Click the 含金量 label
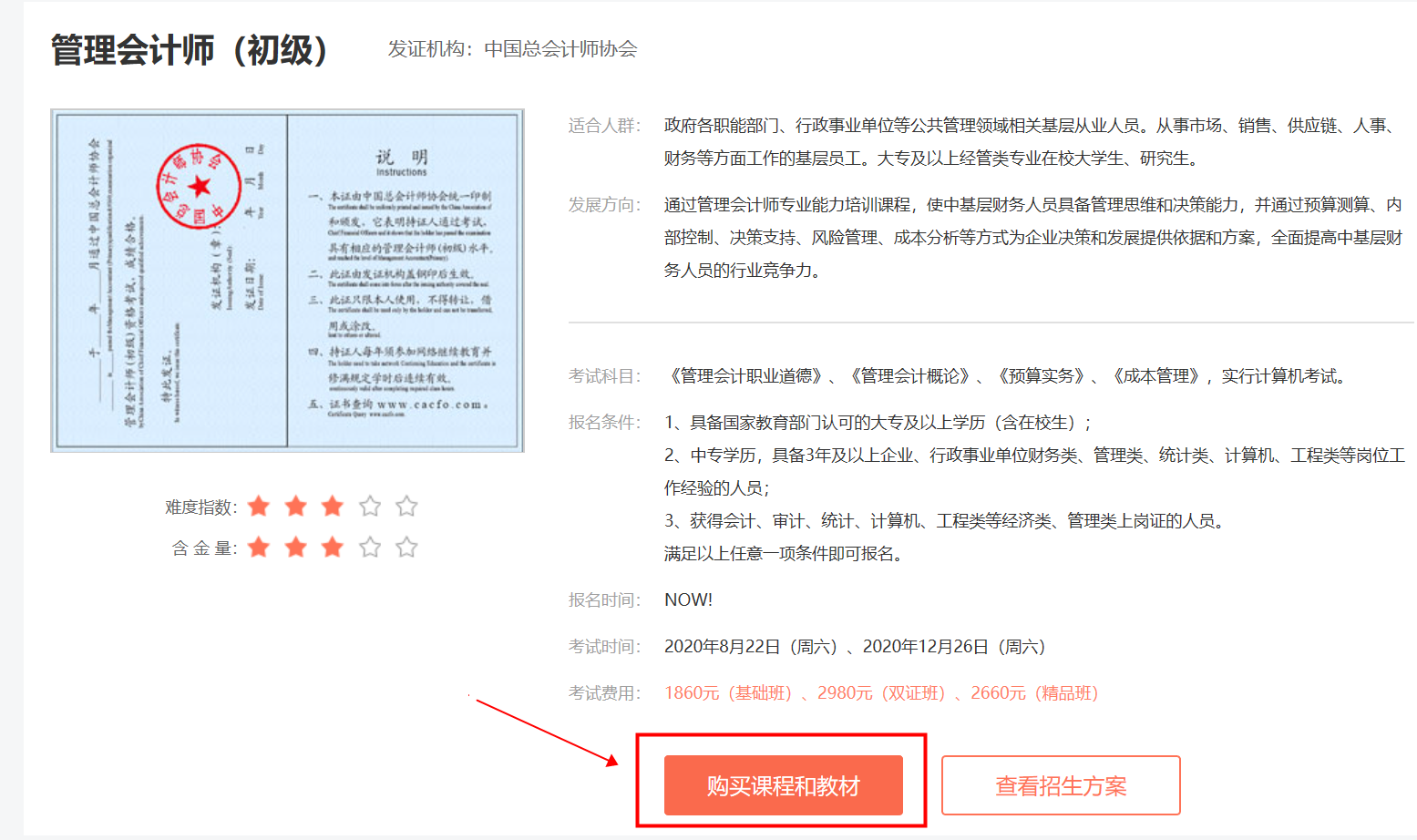 click(205, 548)
